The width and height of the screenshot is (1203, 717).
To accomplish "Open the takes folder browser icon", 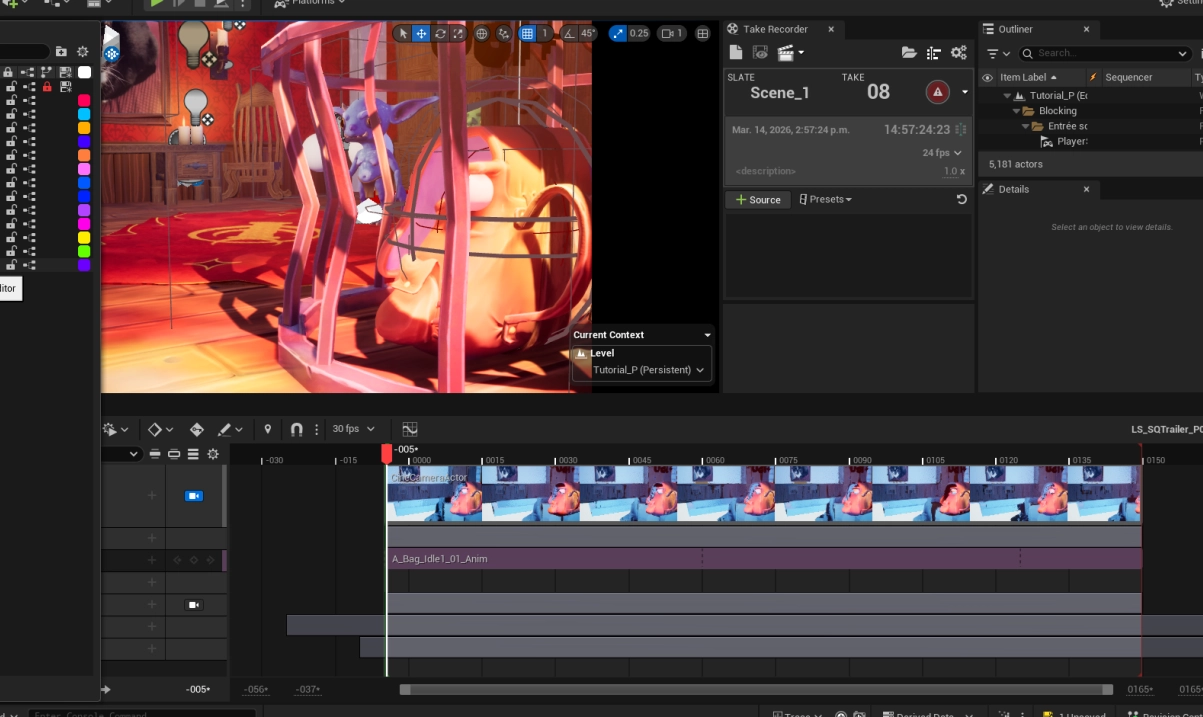I will (909, 53).
